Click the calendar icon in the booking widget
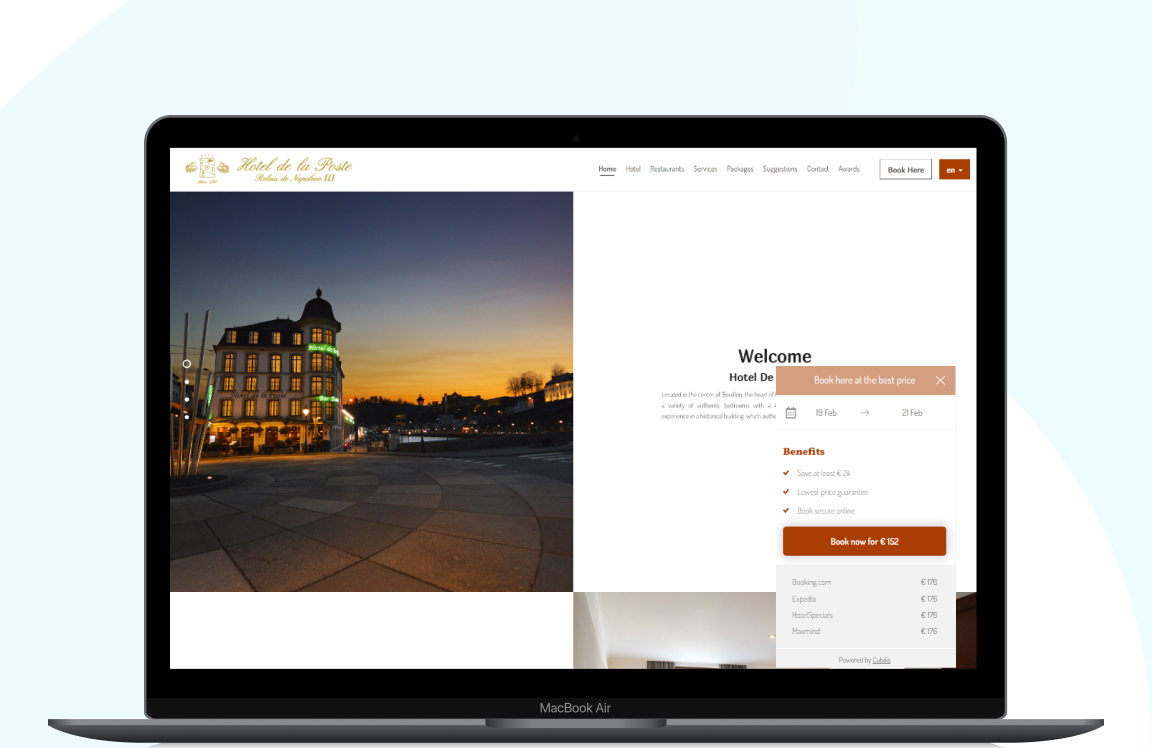This screenshot has height=748, width=1152. click(791, 413)
